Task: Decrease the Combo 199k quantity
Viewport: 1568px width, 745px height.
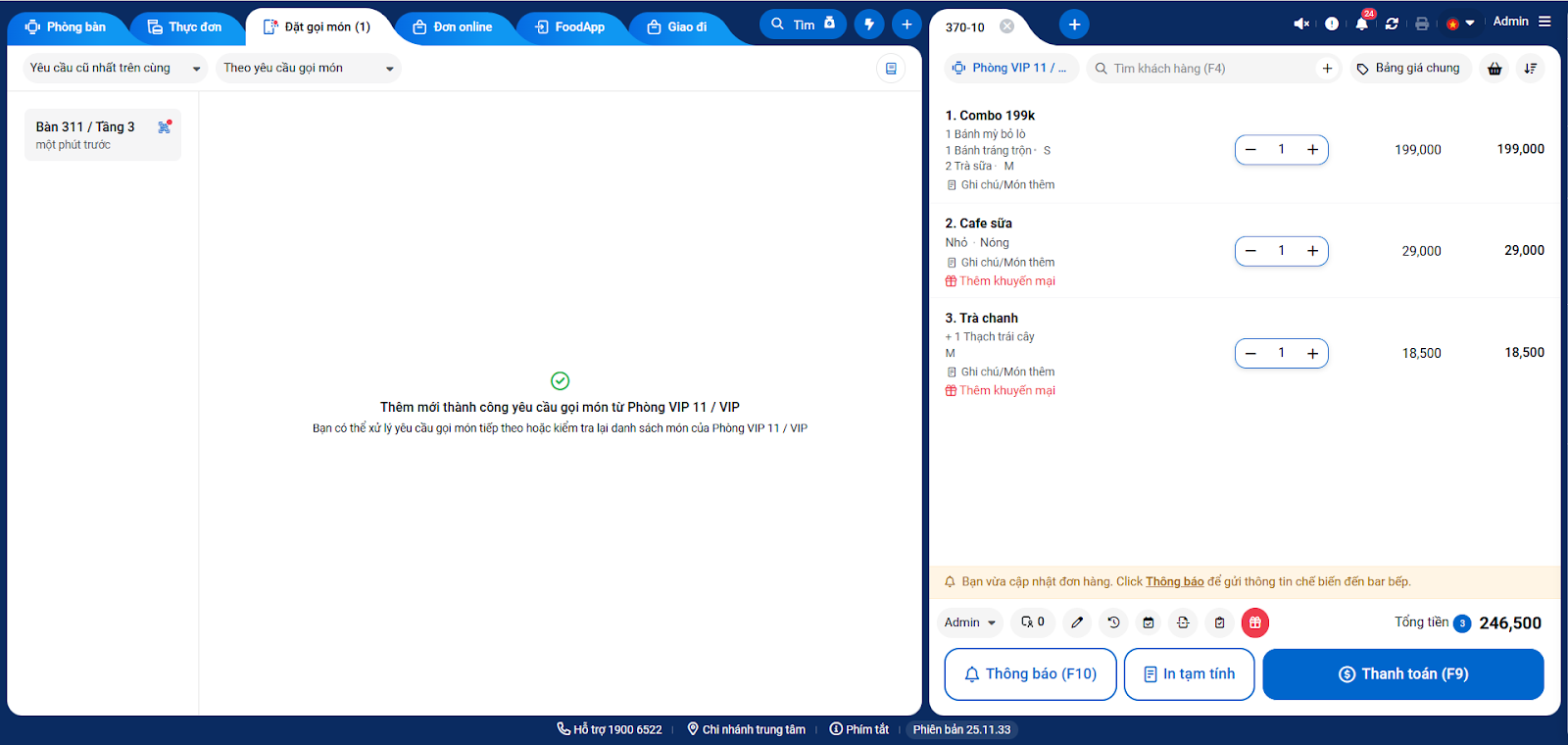Action: [1250, 150]
